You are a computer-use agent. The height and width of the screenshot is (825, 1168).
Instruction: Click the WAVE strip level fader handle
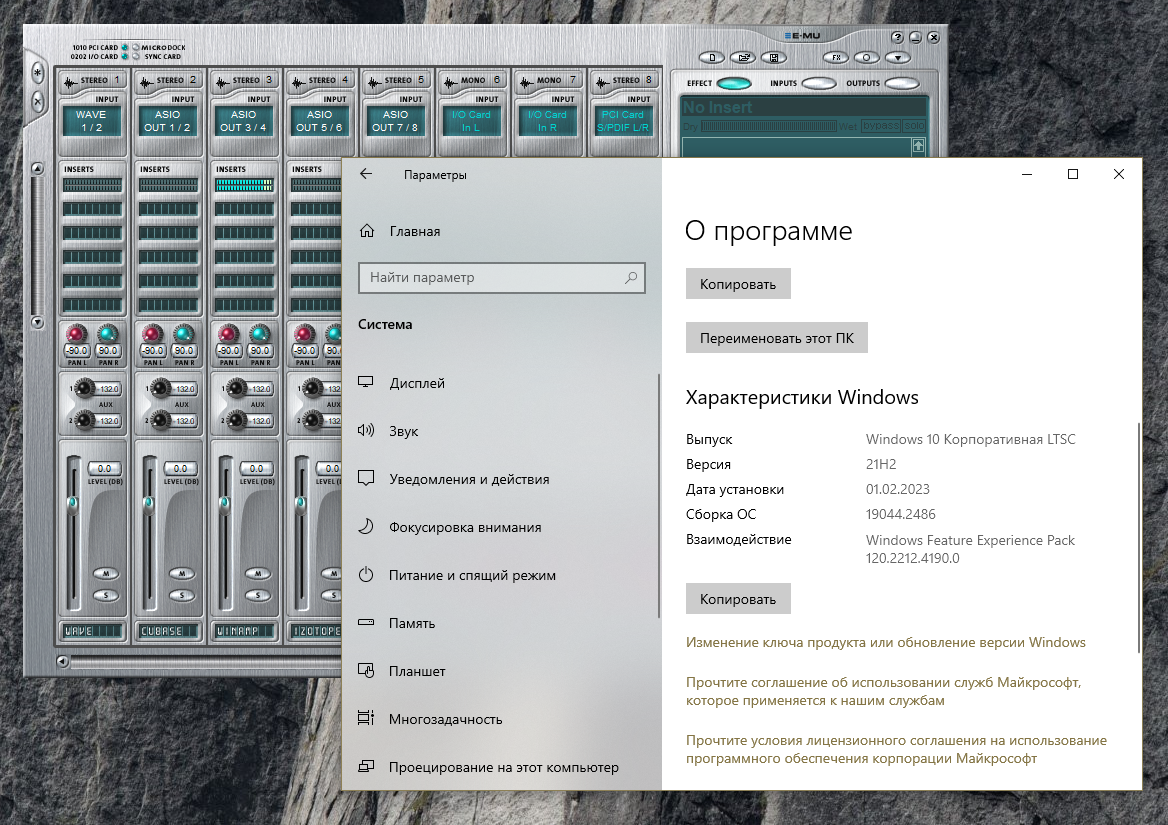coord(72,505)
